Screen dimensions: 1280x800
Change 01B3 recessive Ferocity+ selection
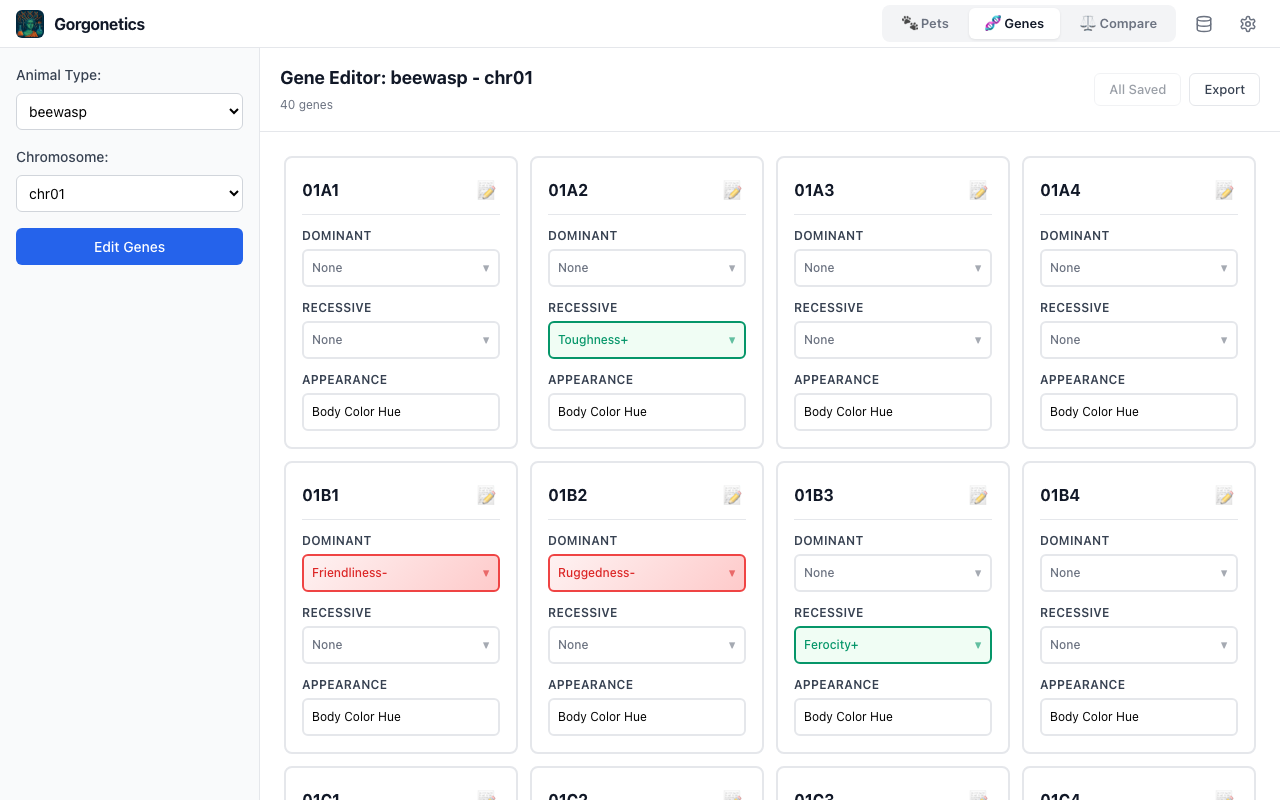[x=893, y=645]
